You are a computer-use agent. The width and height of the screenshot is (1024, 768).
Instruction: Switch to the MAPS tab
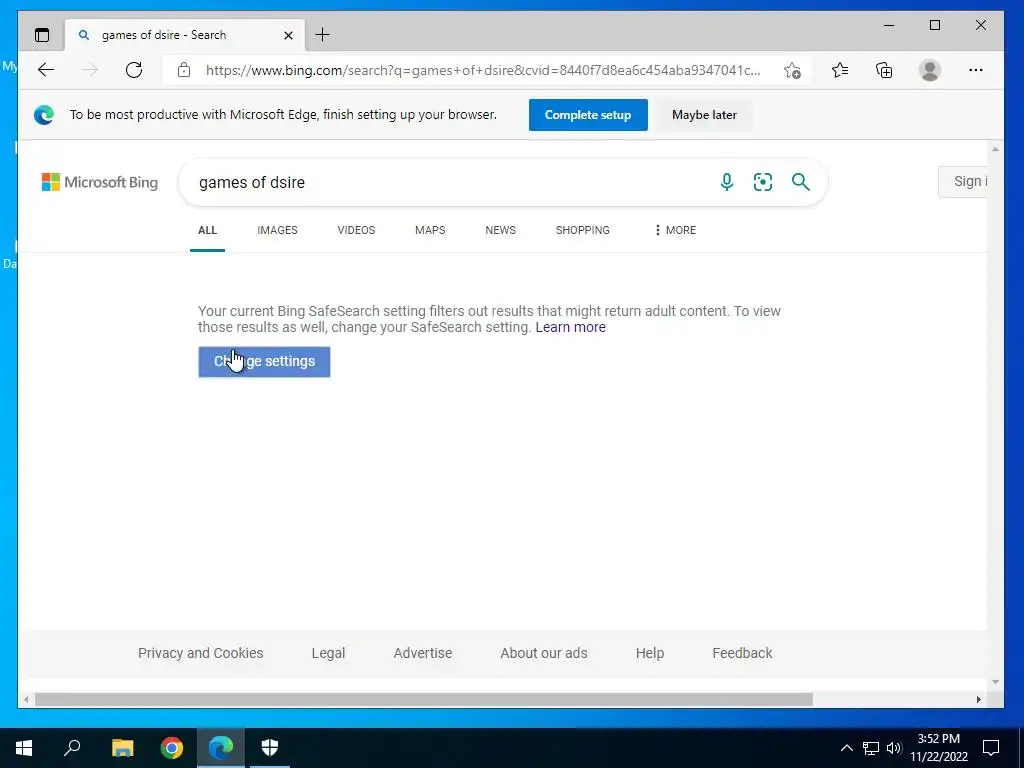[430, 230]
